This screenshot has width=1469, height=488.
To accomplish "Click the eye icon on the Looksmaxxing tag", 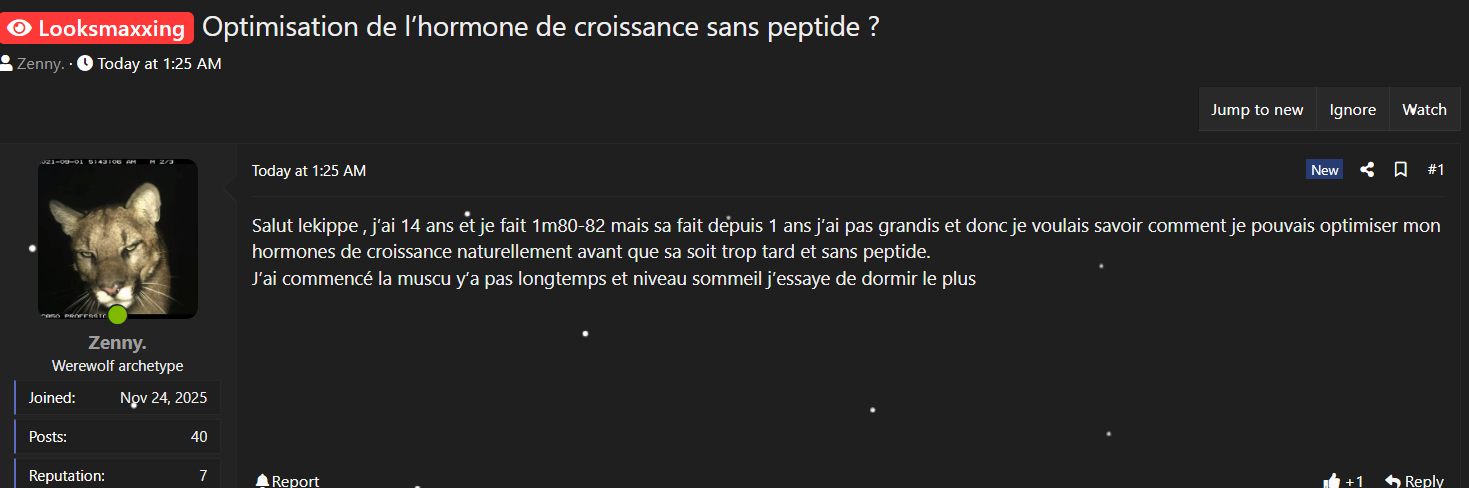I will 19,29.
